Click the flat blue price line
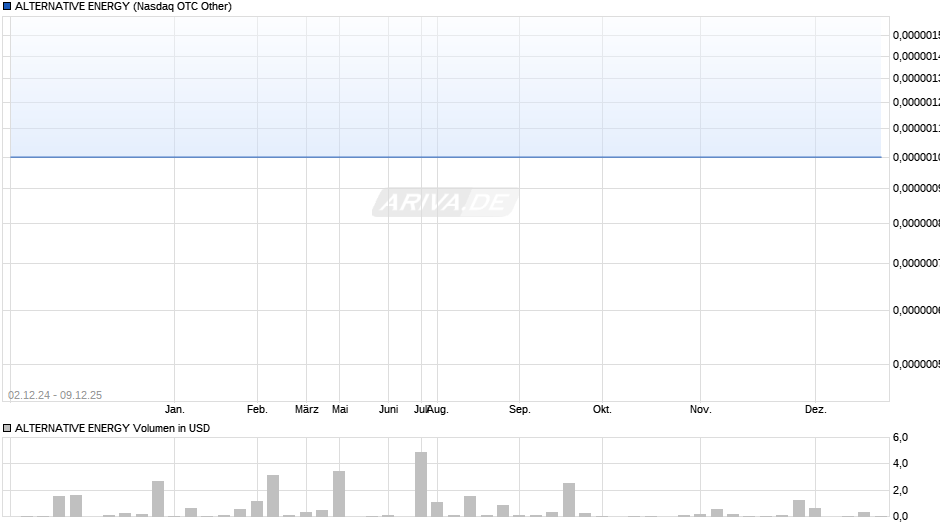The height and width of the screenshot is (526, 940). [x=446, y=157]
